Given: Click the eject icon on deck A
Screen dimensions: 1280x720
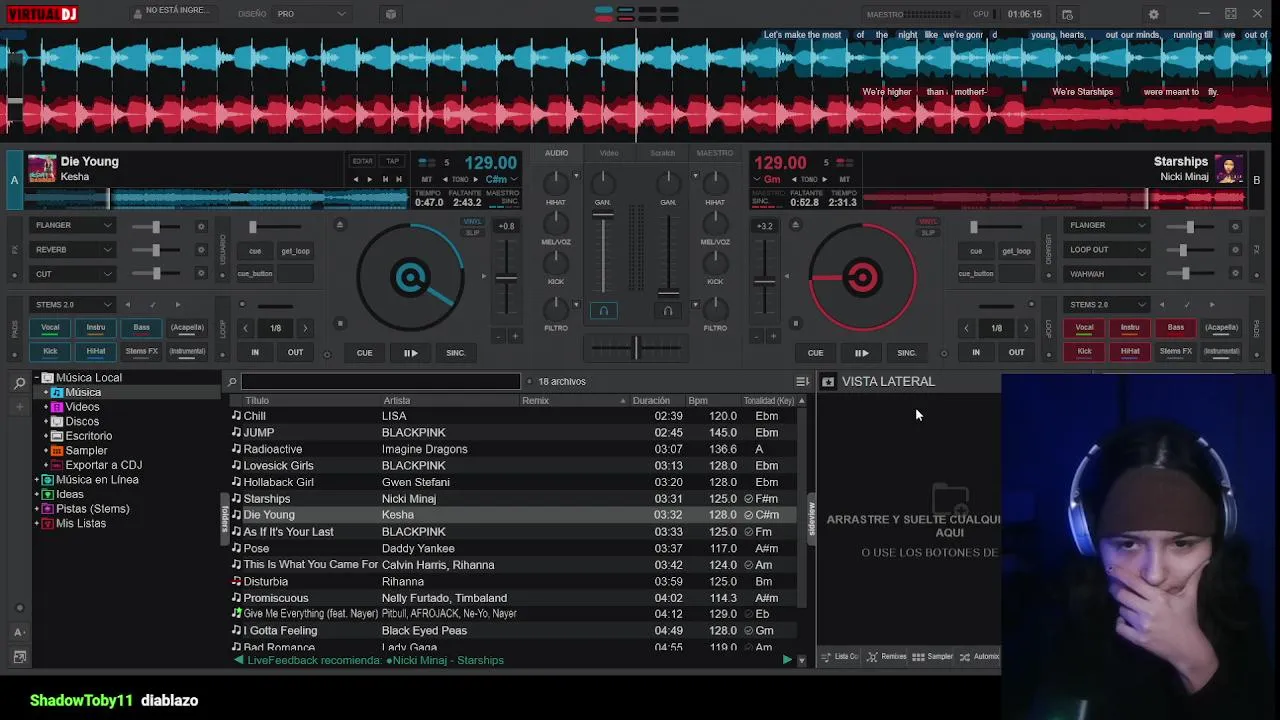Looking at the screenshot, I should (339, 225).
